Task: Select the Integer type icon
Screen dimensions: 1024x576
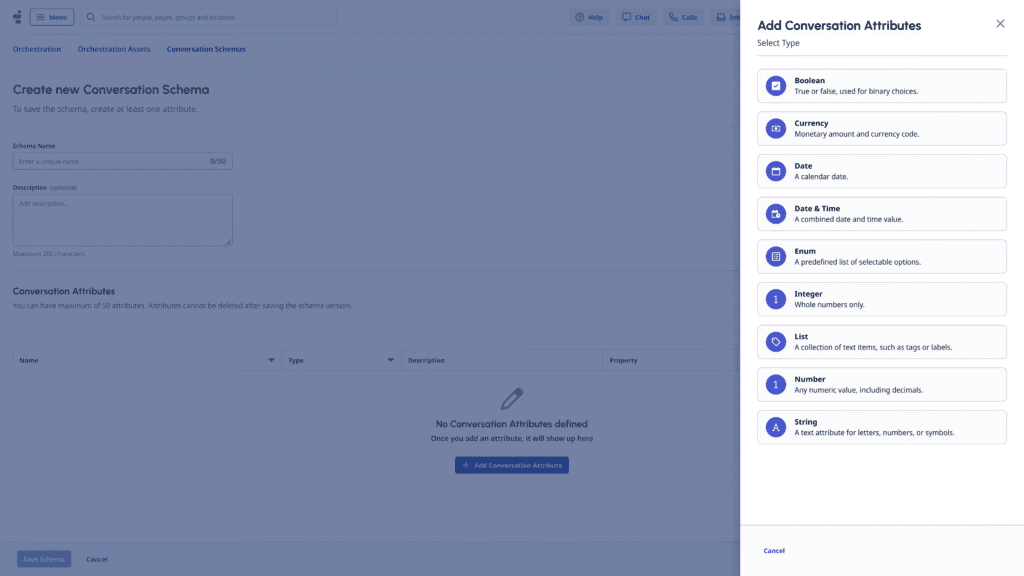Action: 775,299
